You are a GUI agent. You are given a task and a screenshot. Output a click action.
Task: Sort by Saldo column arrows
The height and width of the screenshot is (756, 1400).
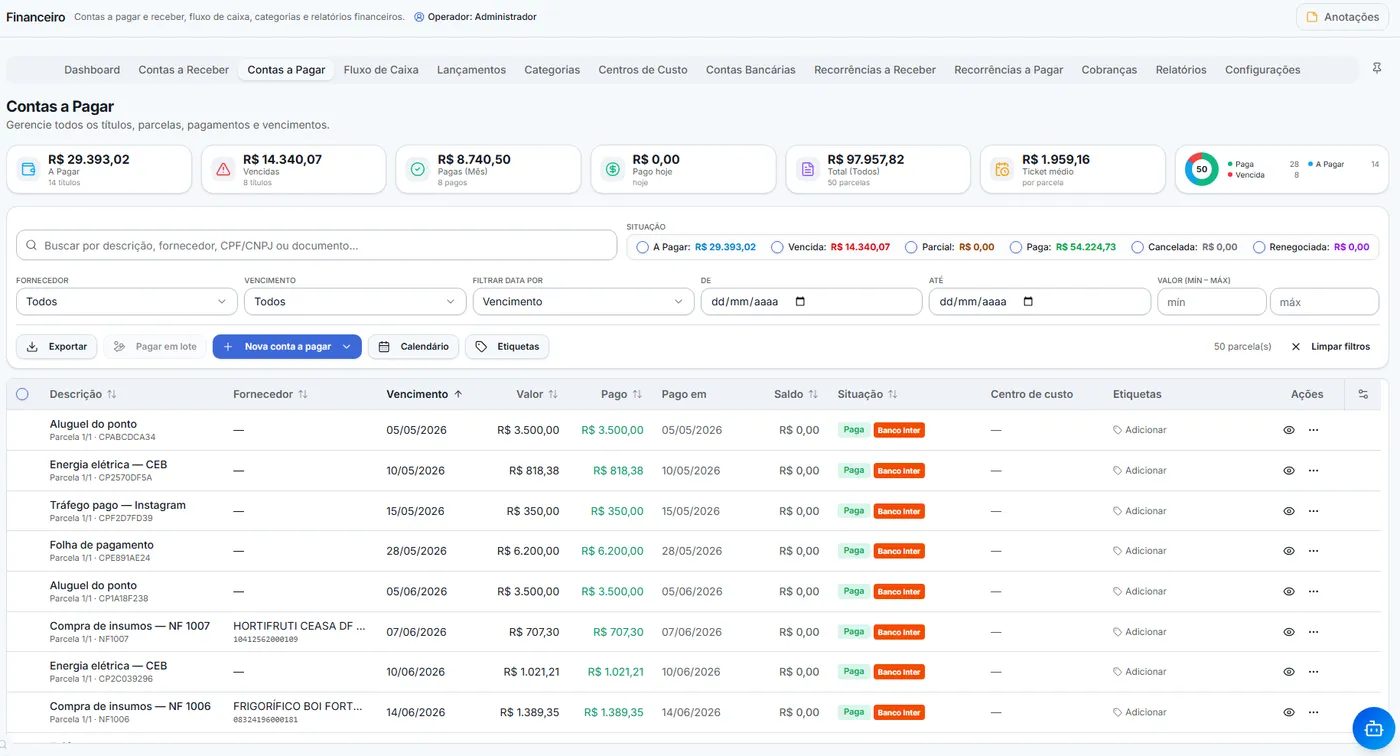click(x=813, y=394)
